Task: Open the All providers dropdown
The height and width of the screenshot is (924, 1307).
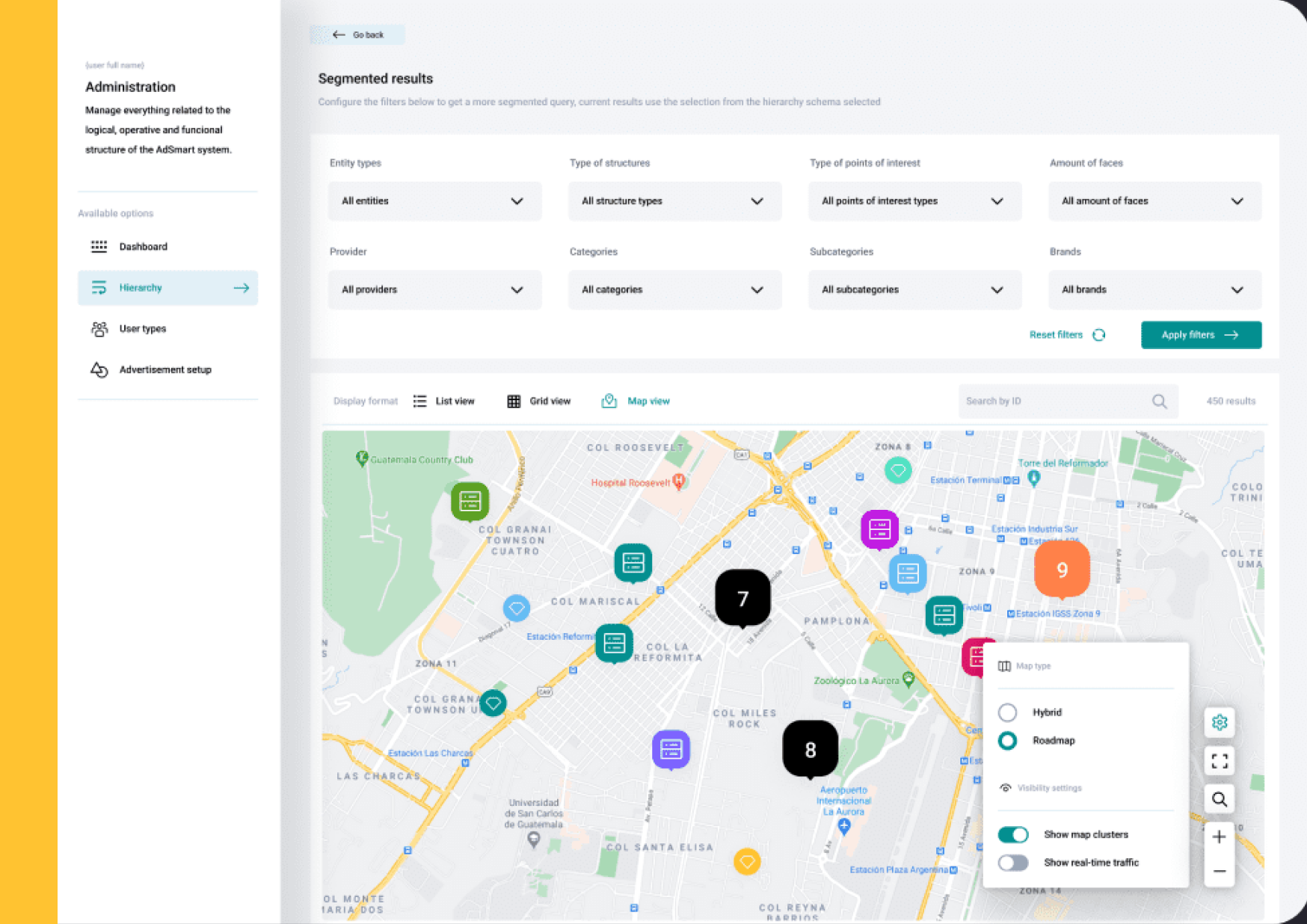Action: tap(434, 290)
